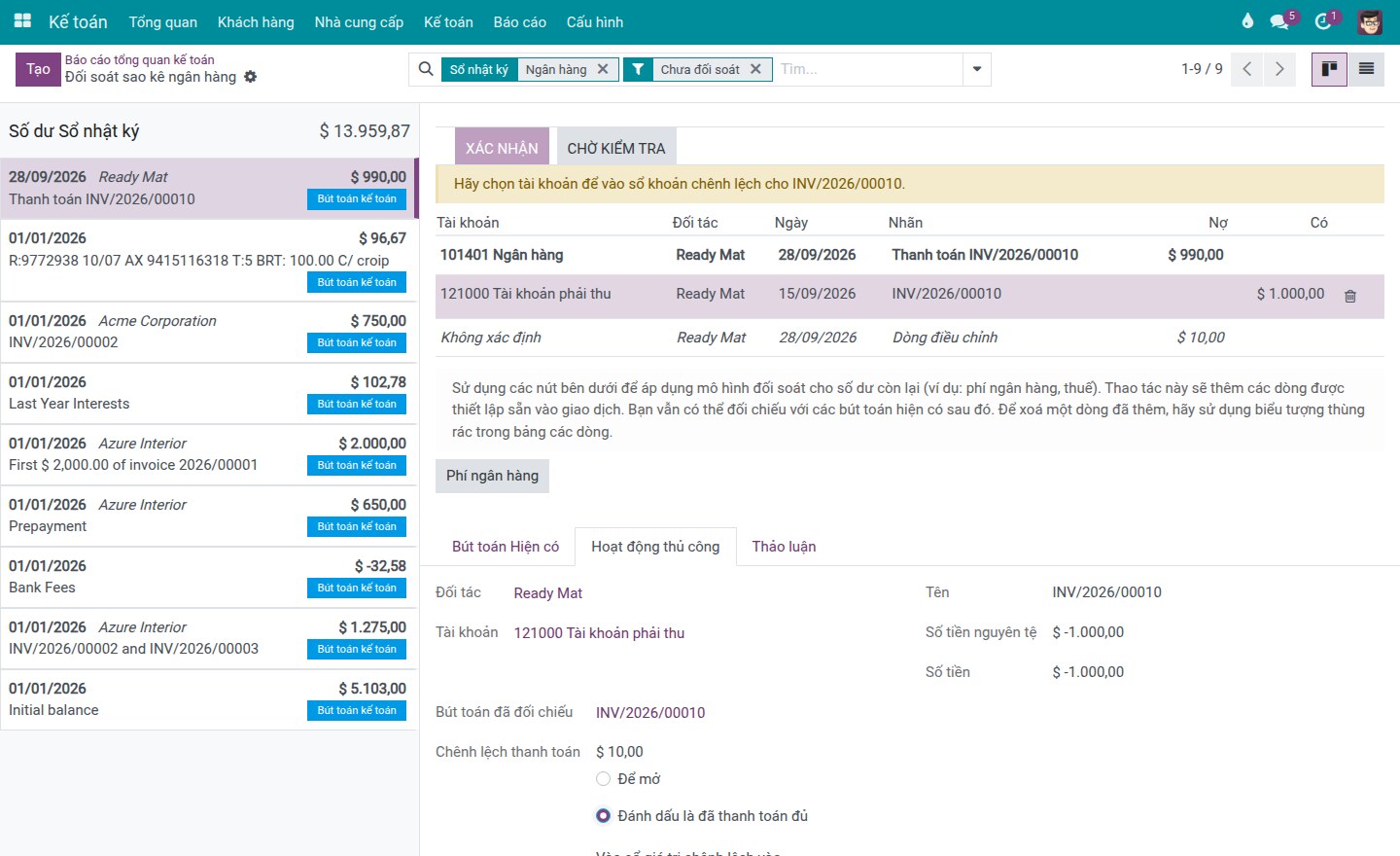This screenshot has height=856, width=1400.
Task: Open the Báo cáo menu
Action: coord(520,21)
